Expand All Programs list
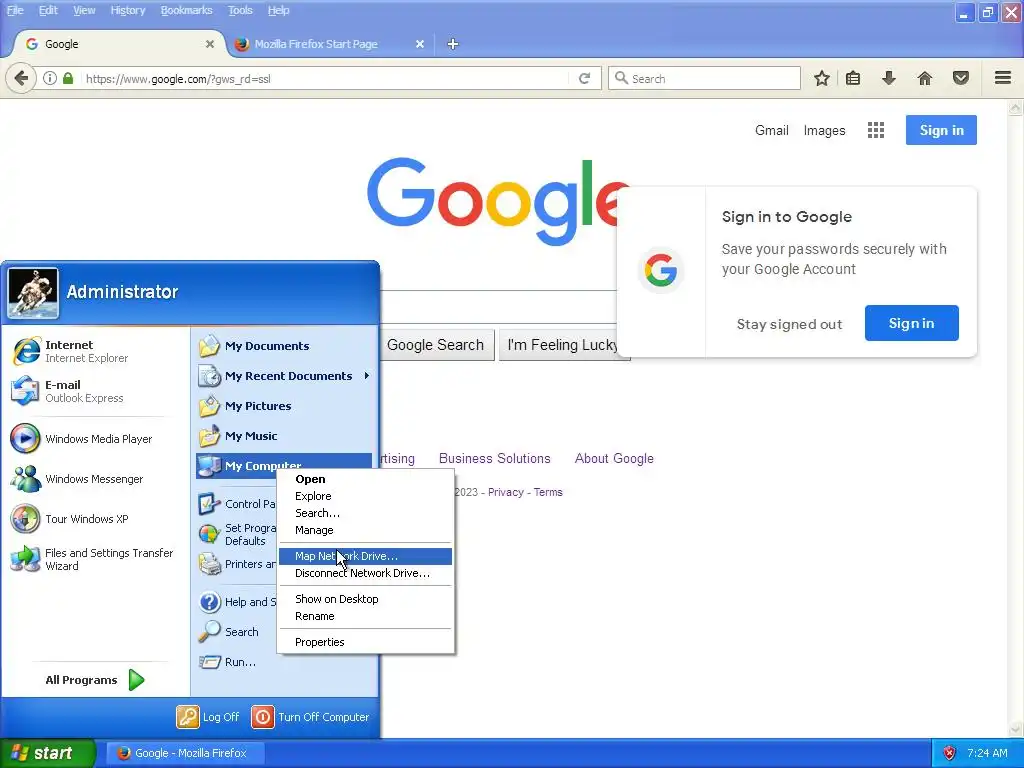1024x768 pixels. (x=93, y=680)
